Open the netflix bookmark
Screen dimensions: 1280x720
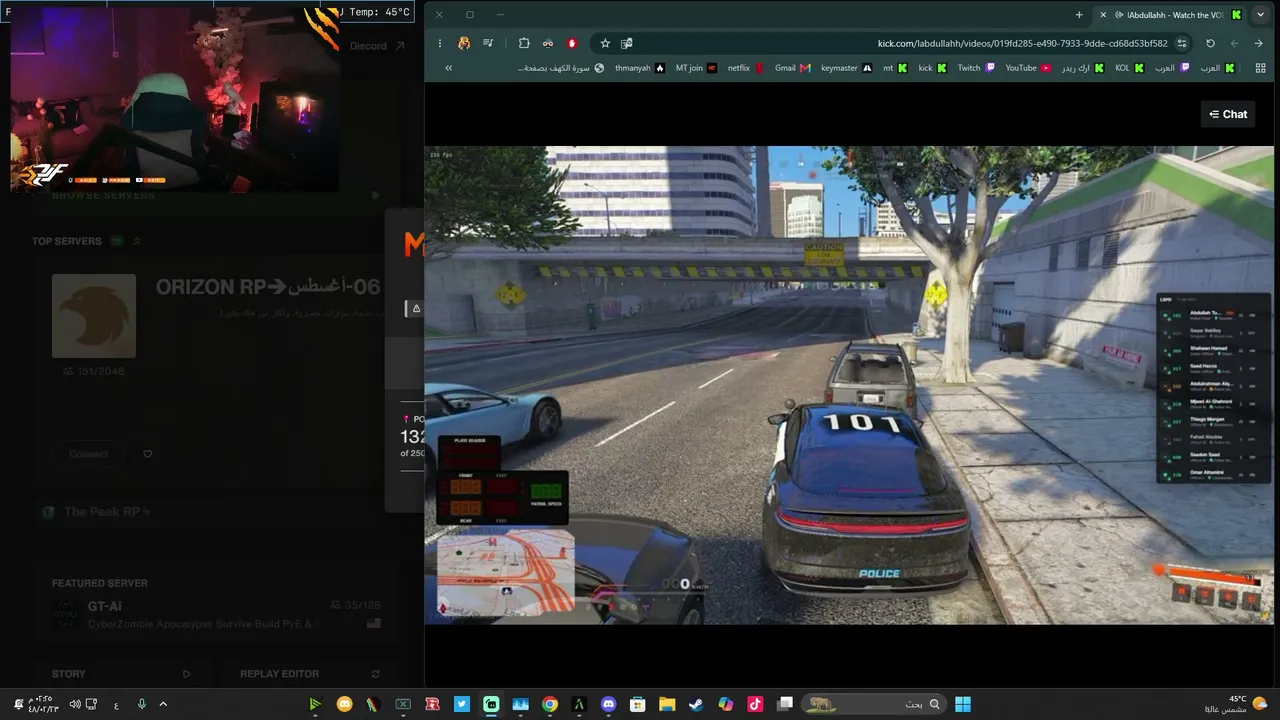point(745,68)
